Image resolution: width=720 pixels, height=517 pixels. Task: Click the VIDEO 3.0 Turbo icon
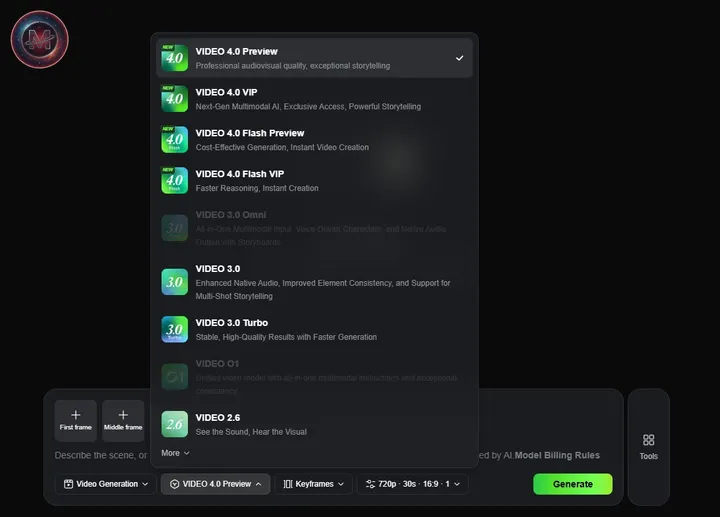tap(174, 329)
